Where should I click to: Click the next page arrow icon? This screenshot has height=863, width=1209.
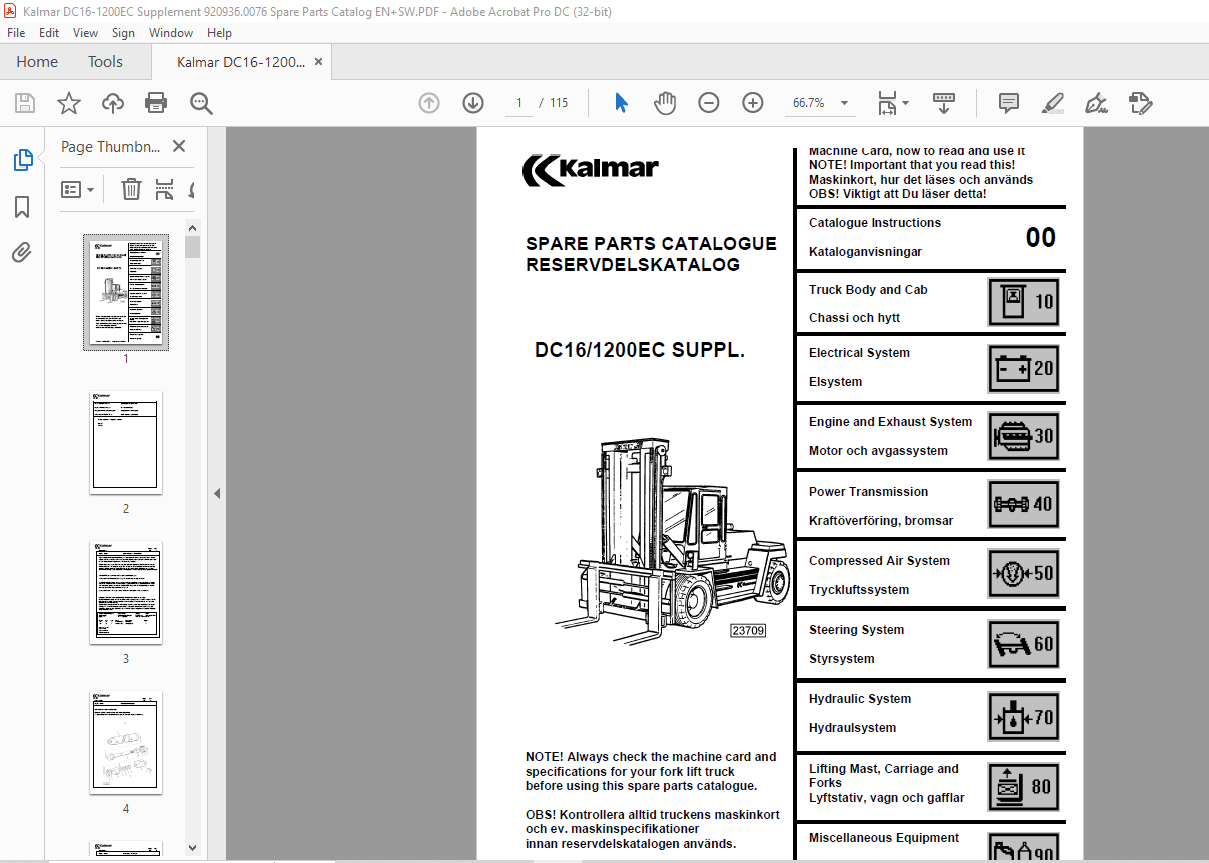point(472,102)
